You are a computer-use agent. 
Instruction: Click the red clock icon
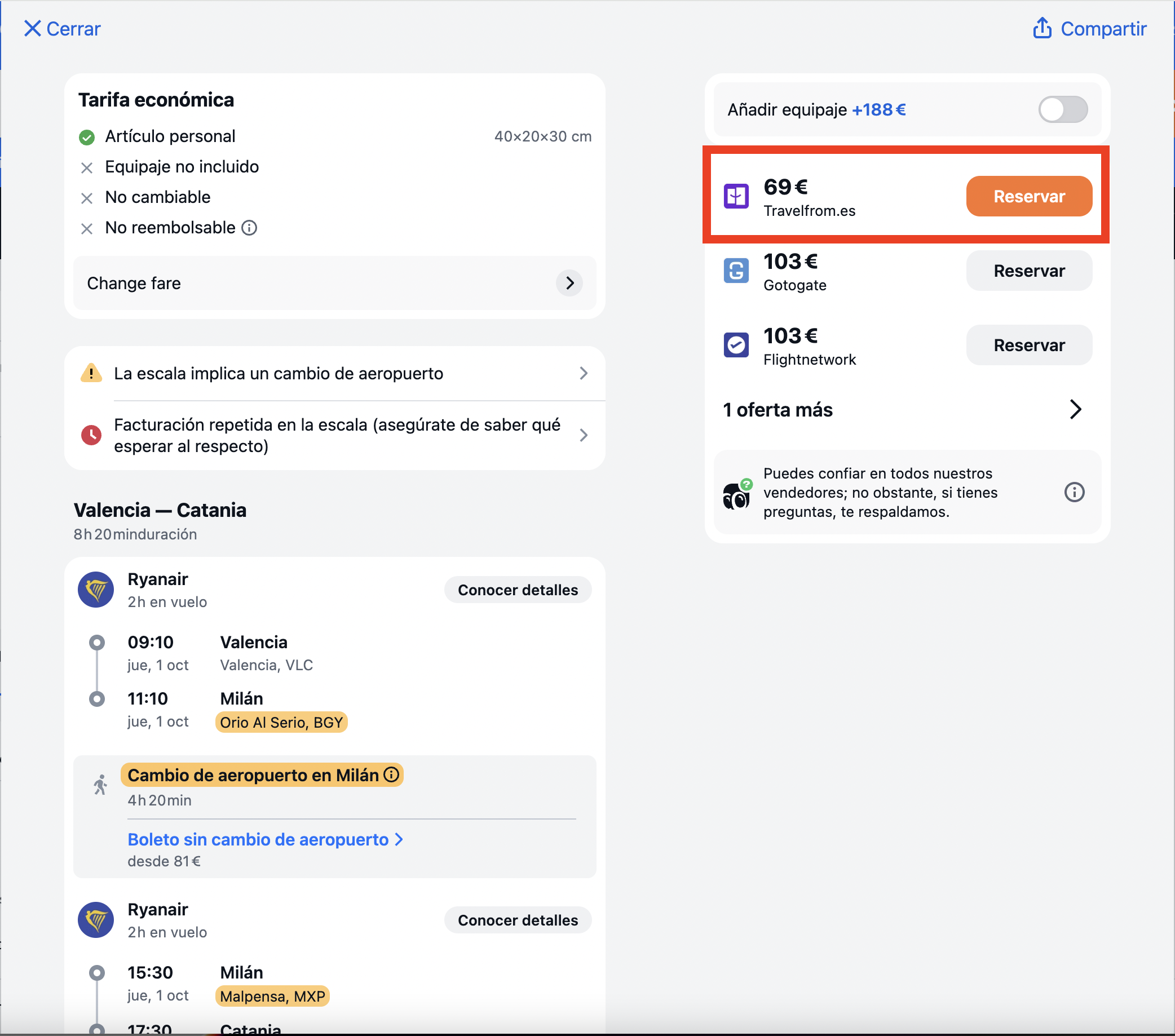point(91,436)
